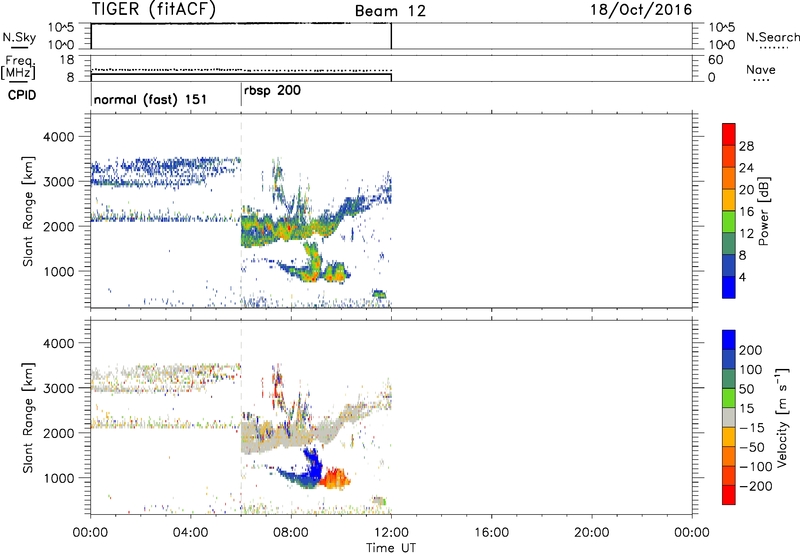Click the red-orange negative-velocity patch near 1000 km
Viewport: 800px width, 554px height.
pyautogui.click(x=335, y=478)
